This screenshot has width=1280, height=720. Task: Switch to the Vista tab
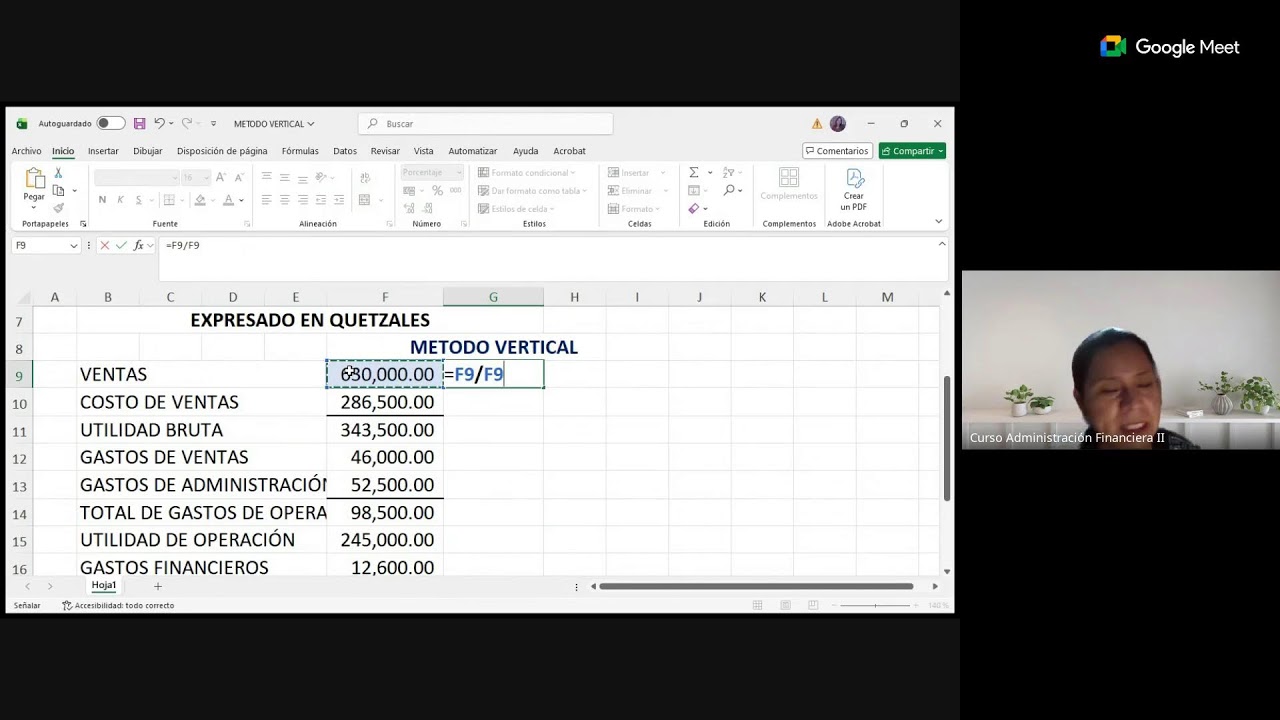pyautogui.click(x=424, y=151)
